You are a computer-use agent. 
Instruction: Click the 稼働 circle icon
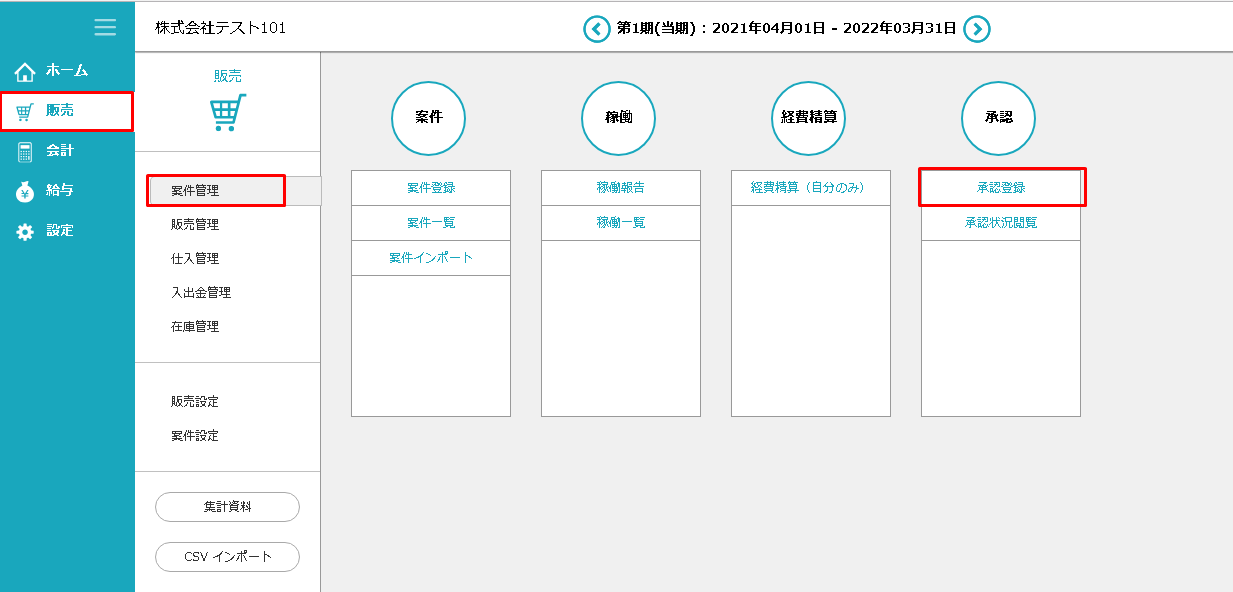coord(618,118)
